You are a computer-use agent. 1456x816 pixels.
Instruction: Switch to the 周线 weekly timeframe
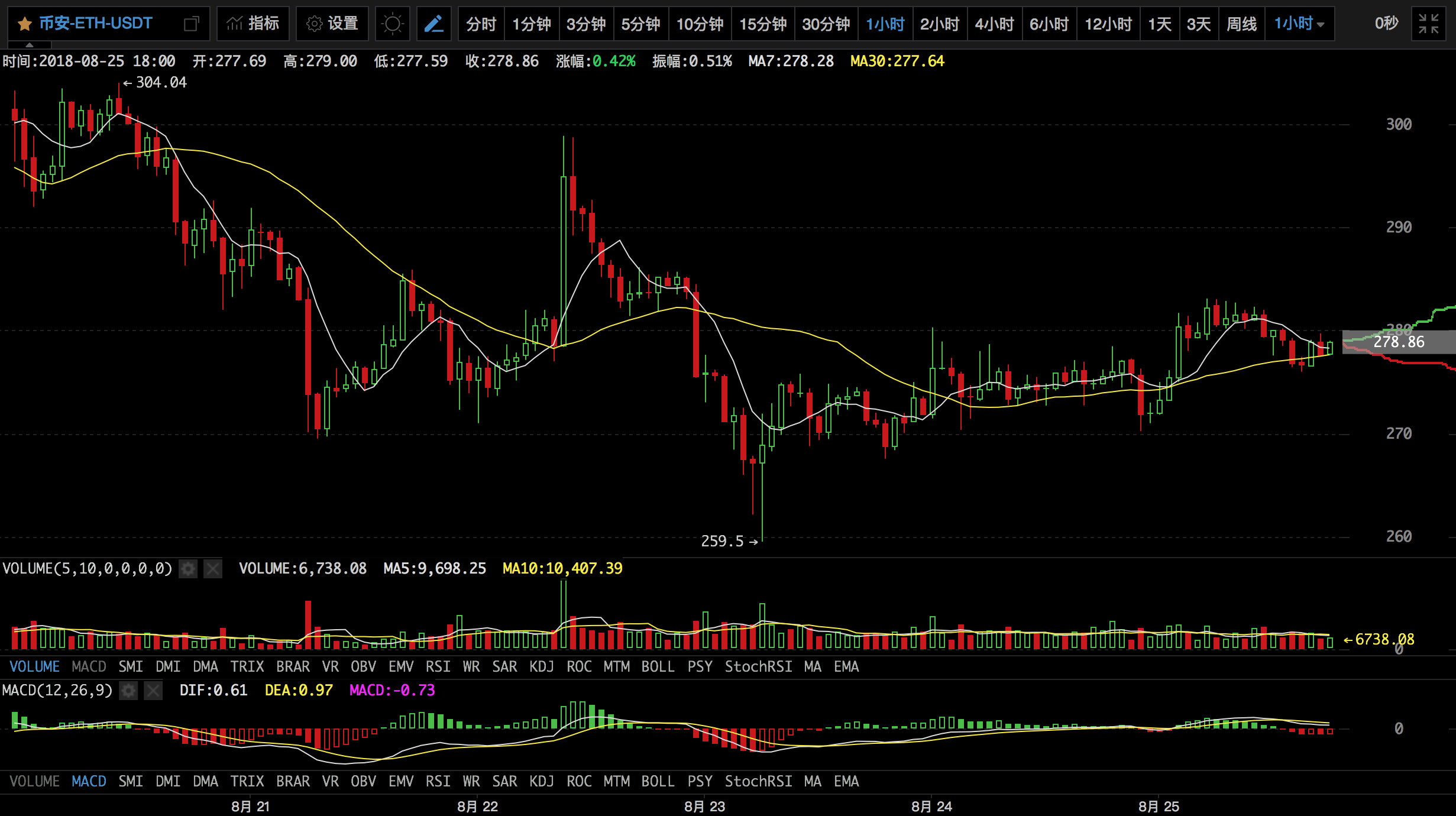click(1241, 24)
